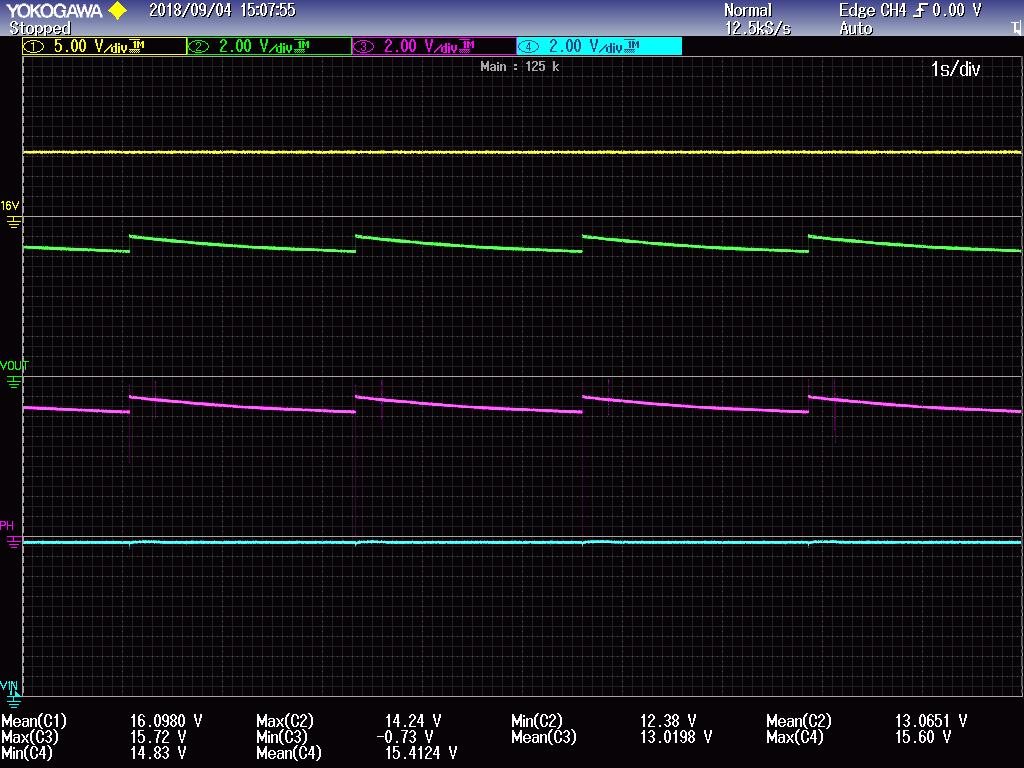Select the VOUT channel 2 ground marker
This screenshot has height=768, width=1024.
click(x=13, y=383)
